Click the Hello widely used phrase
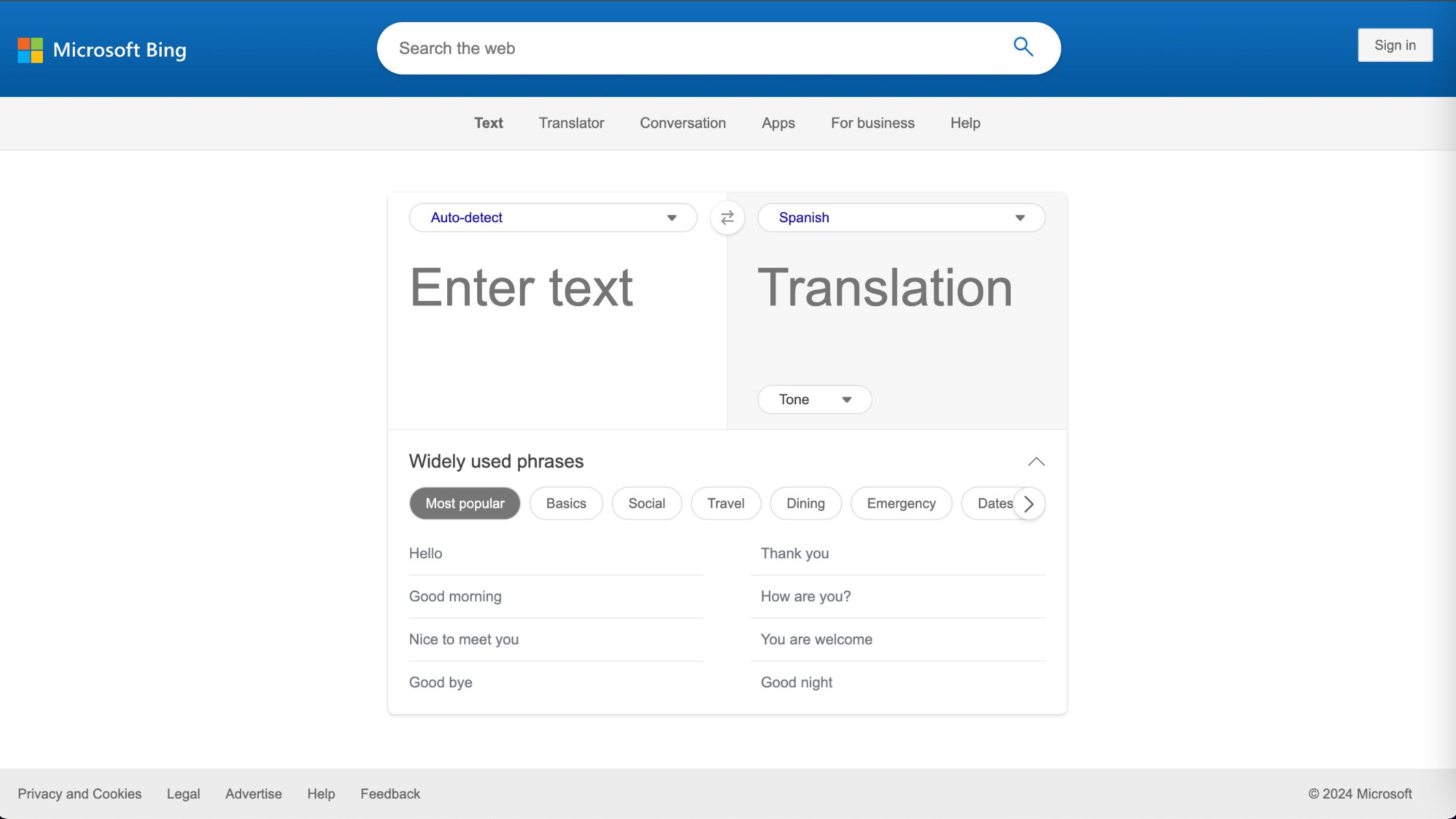 pos(425,553)
